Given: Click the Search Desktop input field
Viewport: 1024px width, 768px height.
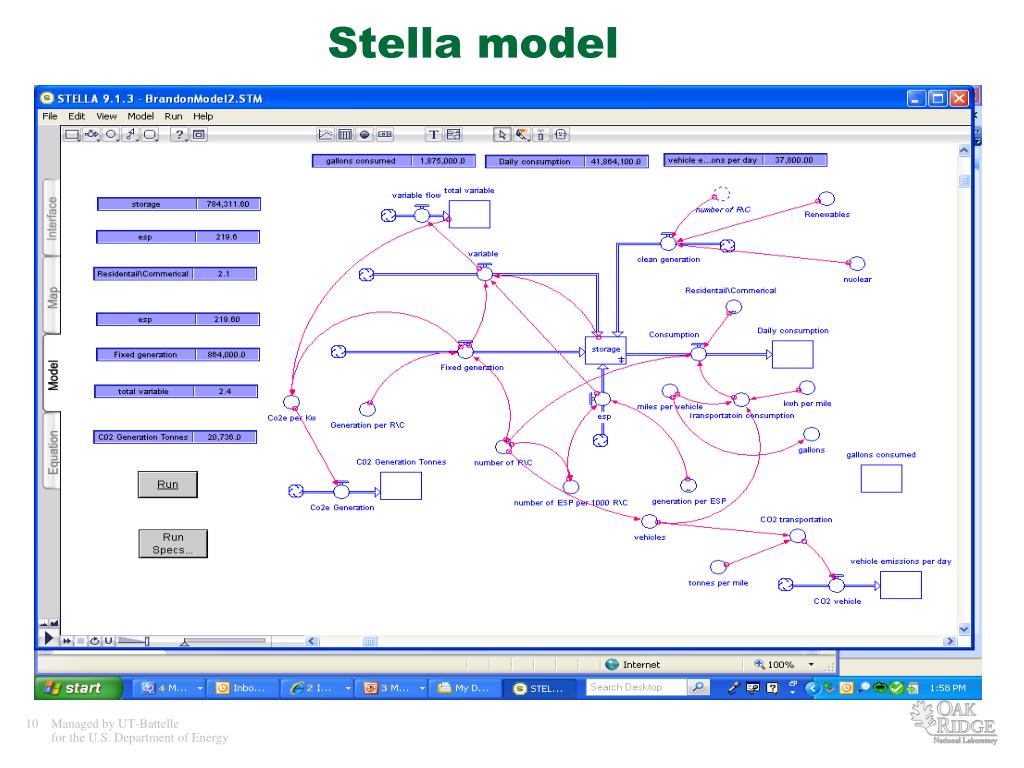Looking at the screenshot, I should (x=636, y=687).
